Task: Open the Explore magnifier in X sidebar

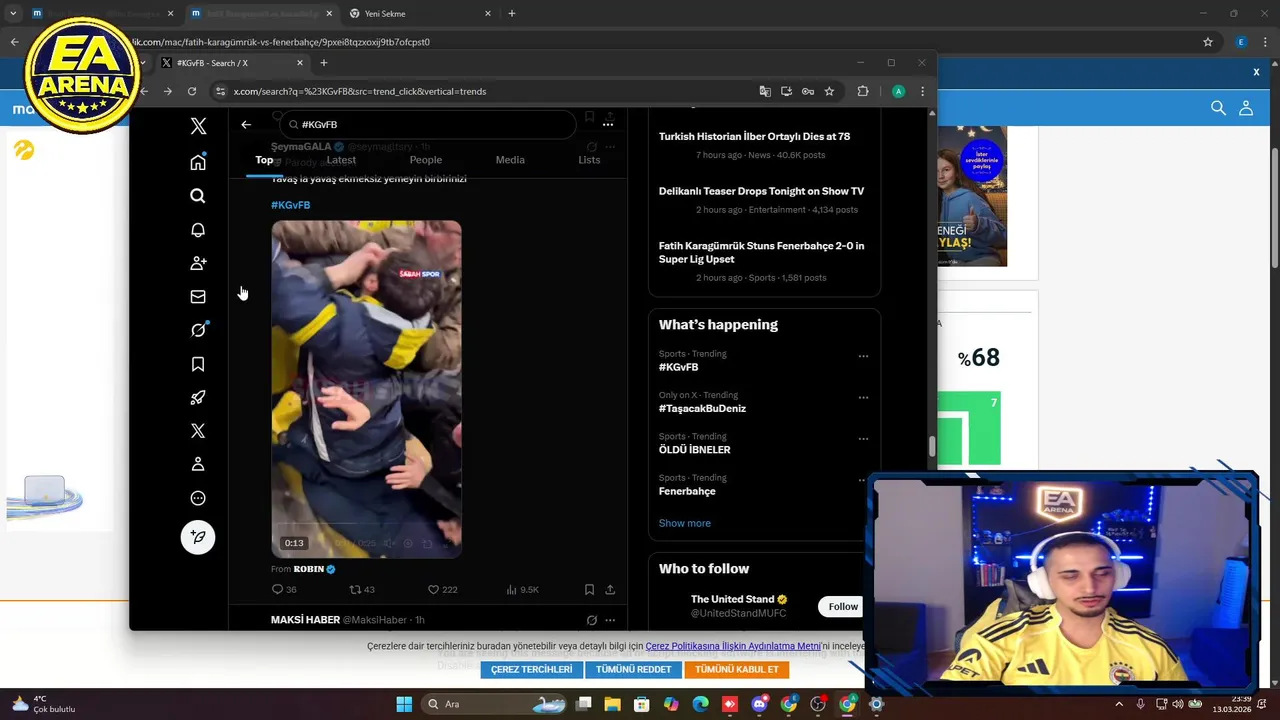Action: [x=198, y=196]
